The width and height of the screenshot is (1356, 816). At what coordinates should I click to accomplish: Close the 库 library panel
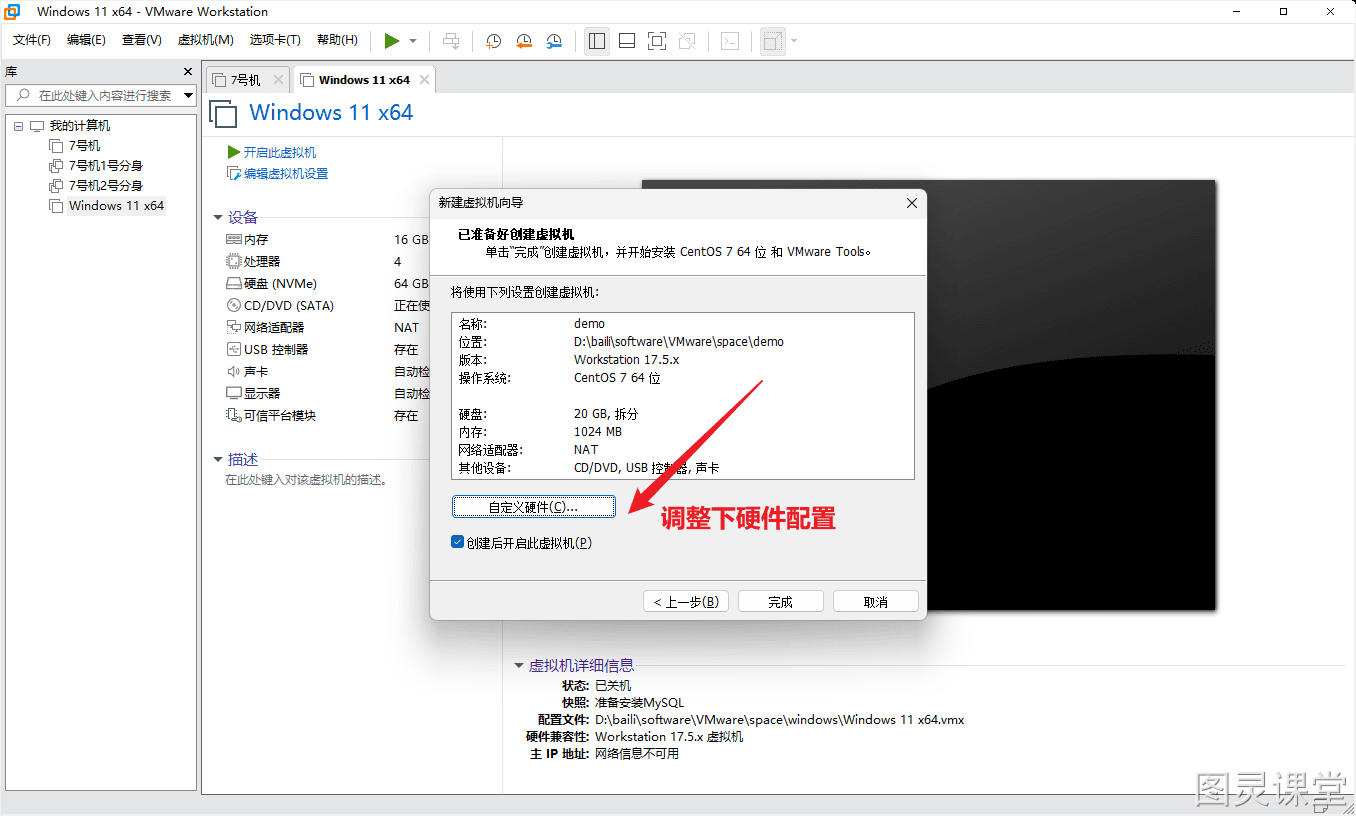click(187, 72)
